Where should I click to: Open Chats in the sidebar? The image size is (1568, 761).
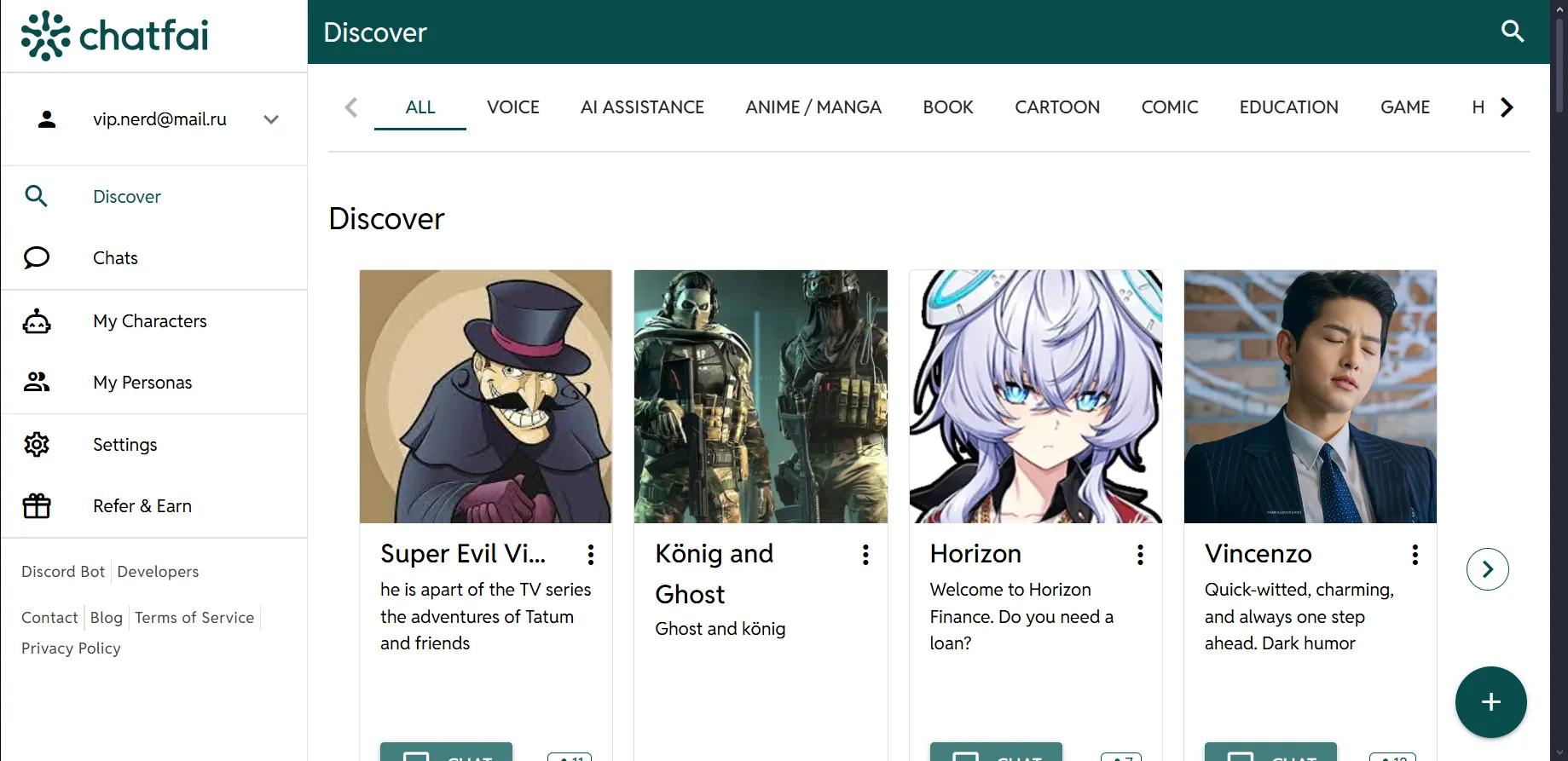coord(153,258)
